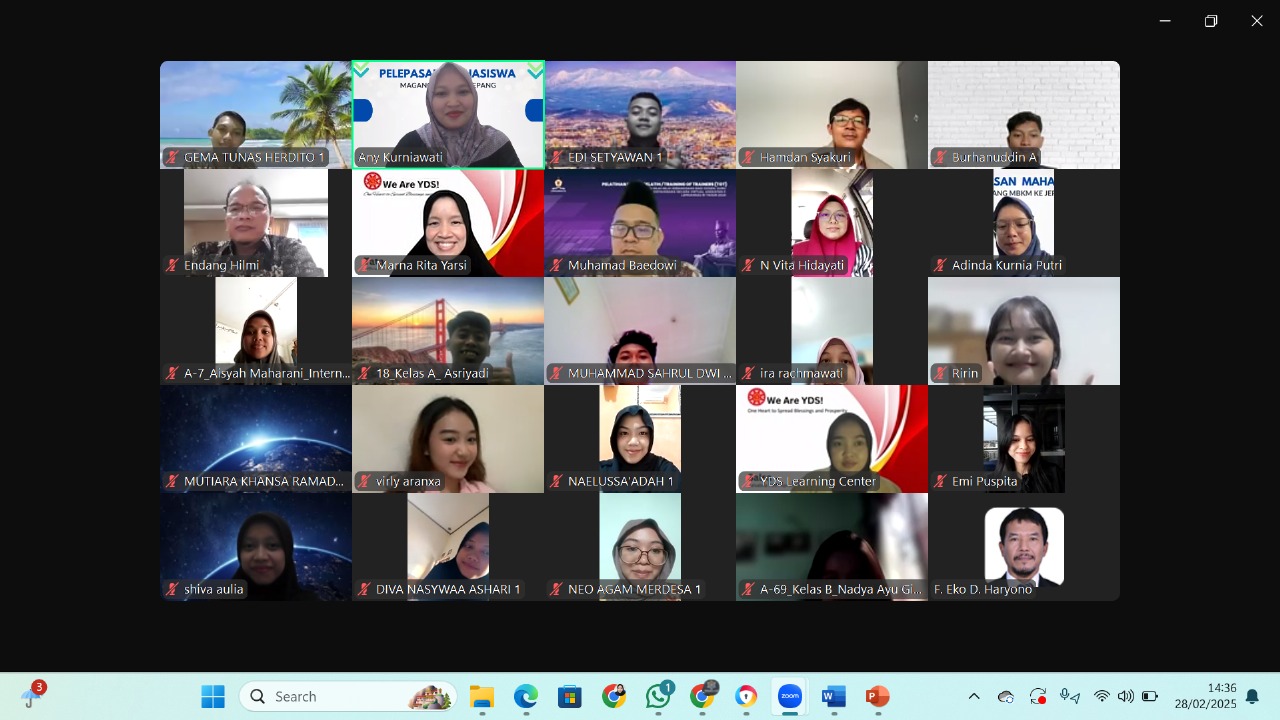Image resolution: width=1280 pixels, height=720 pixels.
Task: Show hidden system tray icons
Action: pyautogui.click(x=974, y=696)
